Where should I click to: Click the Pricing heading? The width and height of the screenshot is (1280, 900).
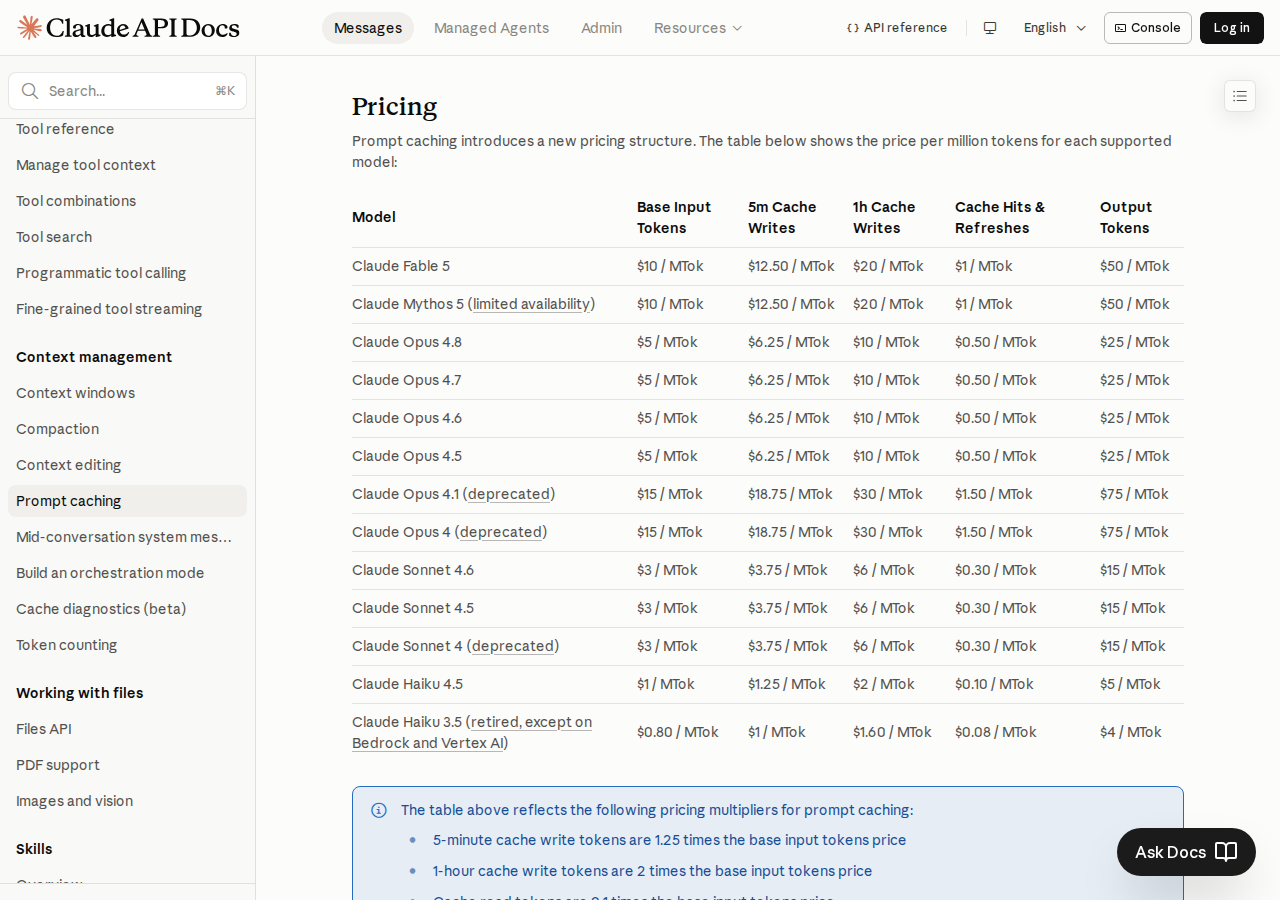(x=395, y=106)
